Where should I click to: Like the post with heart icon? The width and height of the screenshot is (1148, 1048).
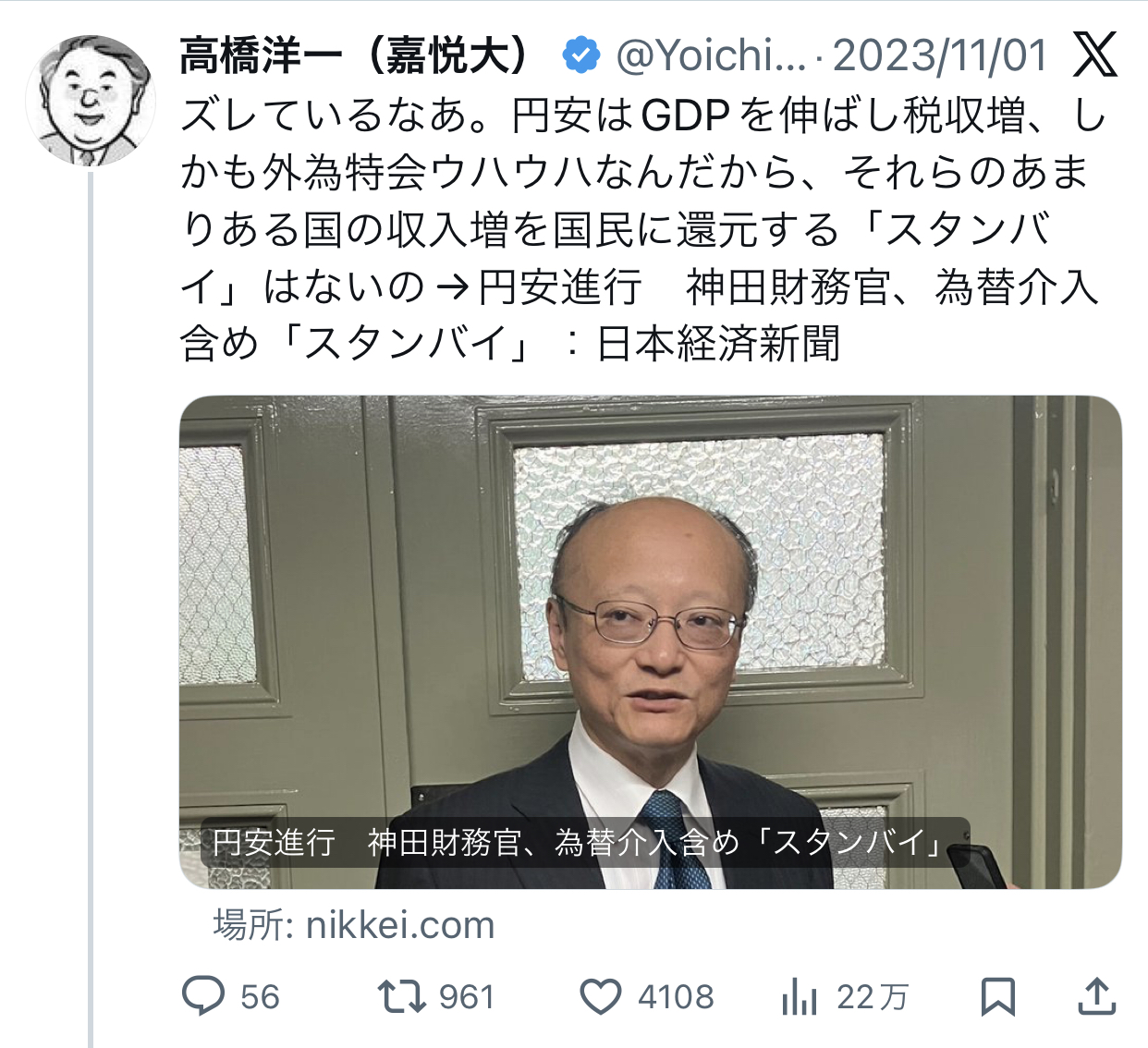pos(601,997)
